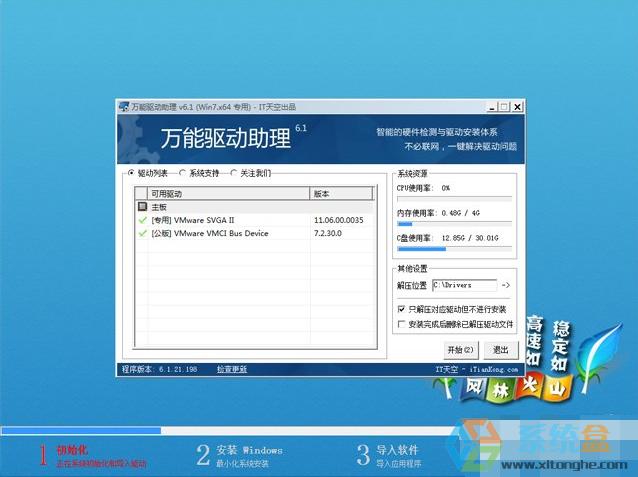The height and width of the screenshot is (477, 638).
Task: Toggle 只解压对应驱动但不进行安装 checkbox
Action: click(401, 309)
